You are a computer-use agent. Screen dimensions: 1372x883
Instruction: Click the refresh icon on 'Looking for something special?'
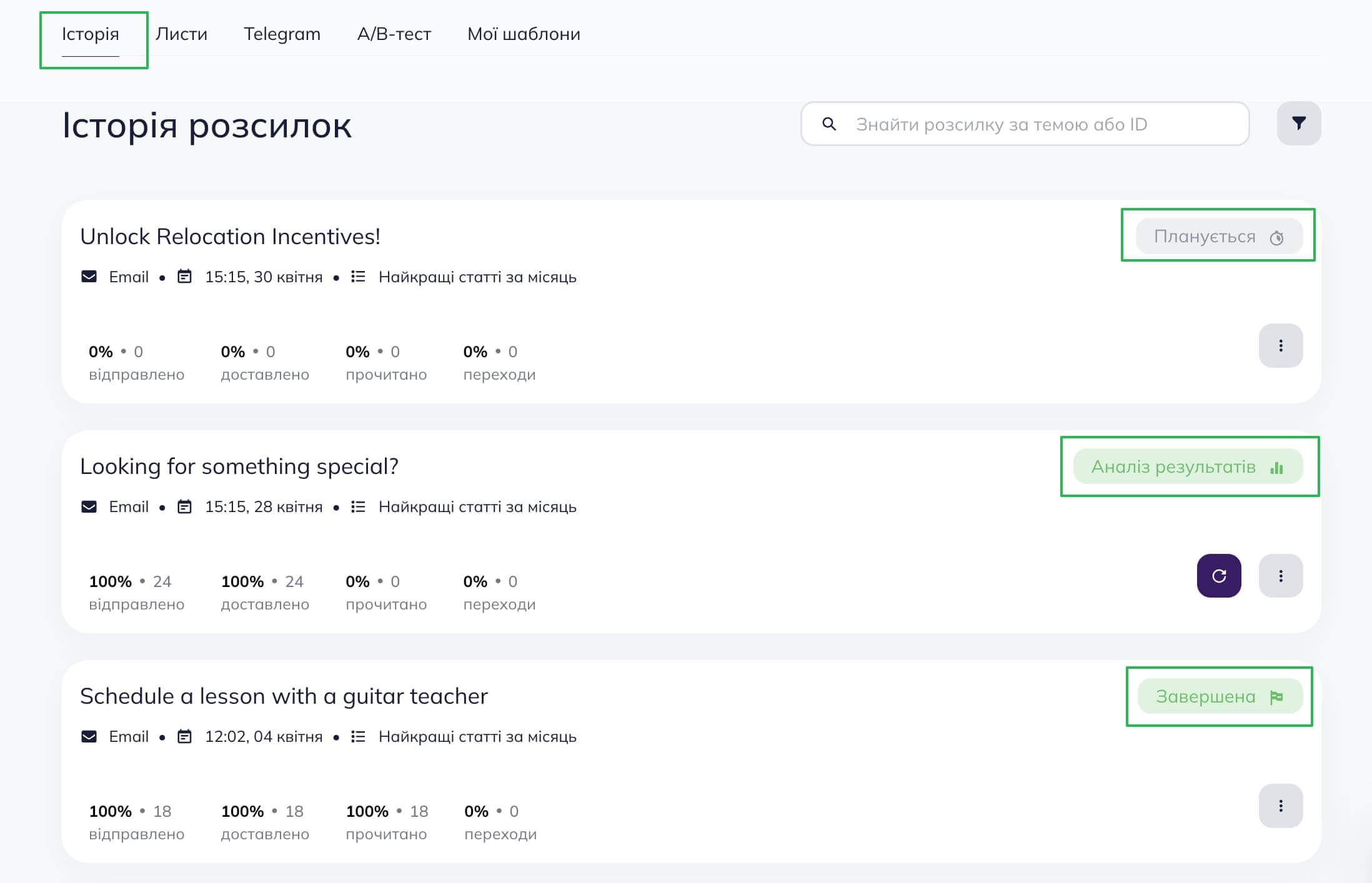tap(1218, 576)
